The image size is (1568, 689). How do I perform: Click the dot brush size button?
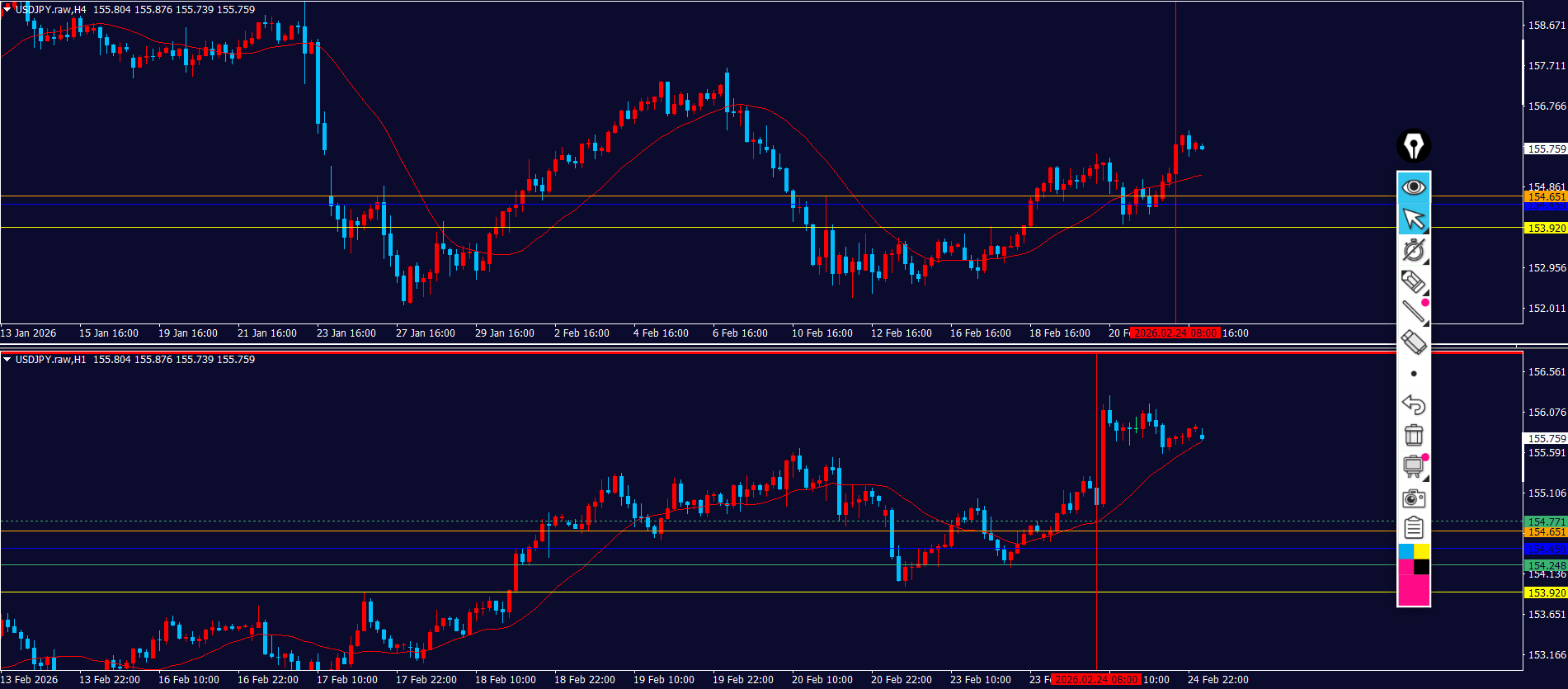[1414, 374]
